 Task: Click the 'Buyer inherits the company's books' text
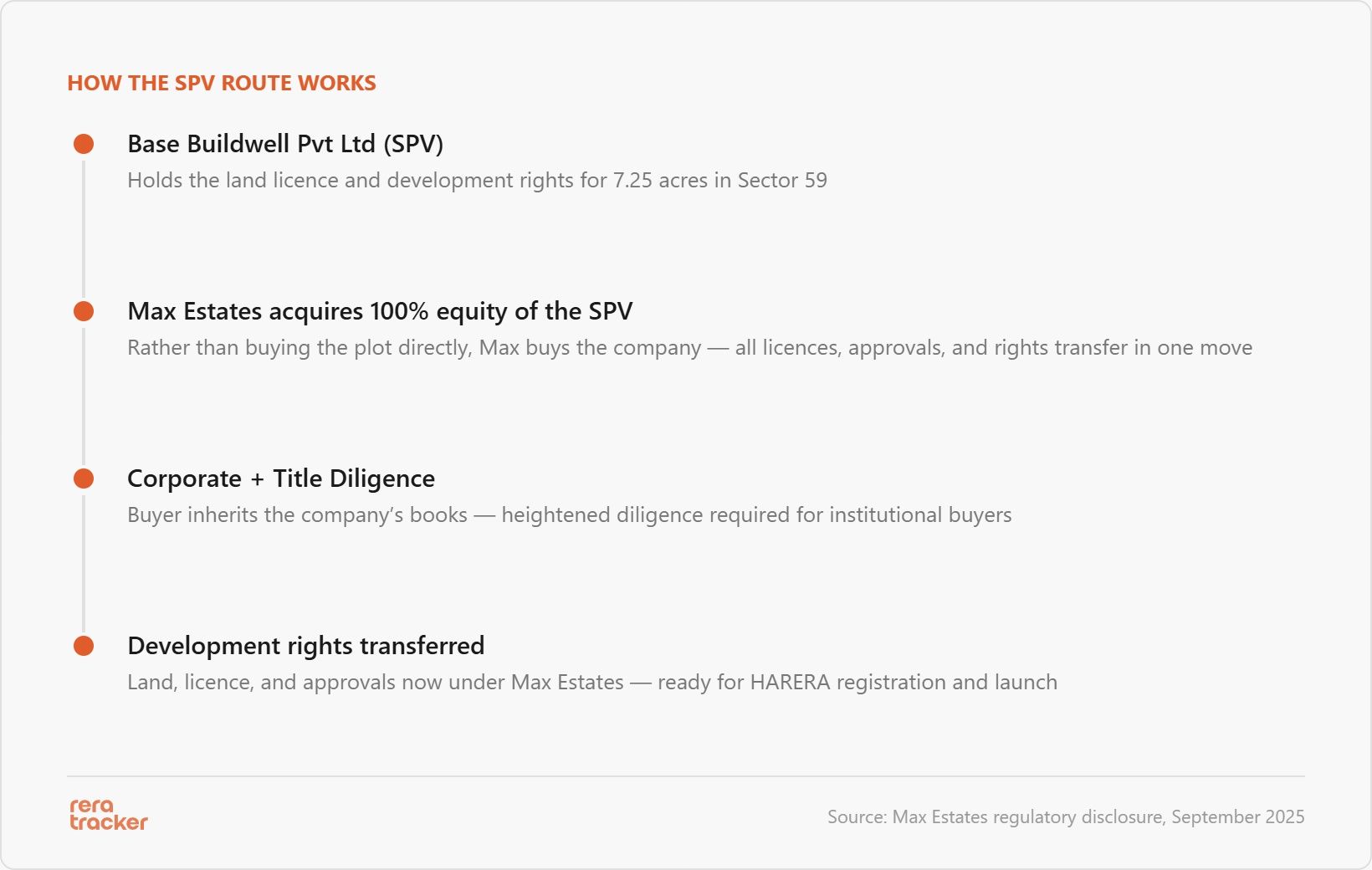point(570,514)
